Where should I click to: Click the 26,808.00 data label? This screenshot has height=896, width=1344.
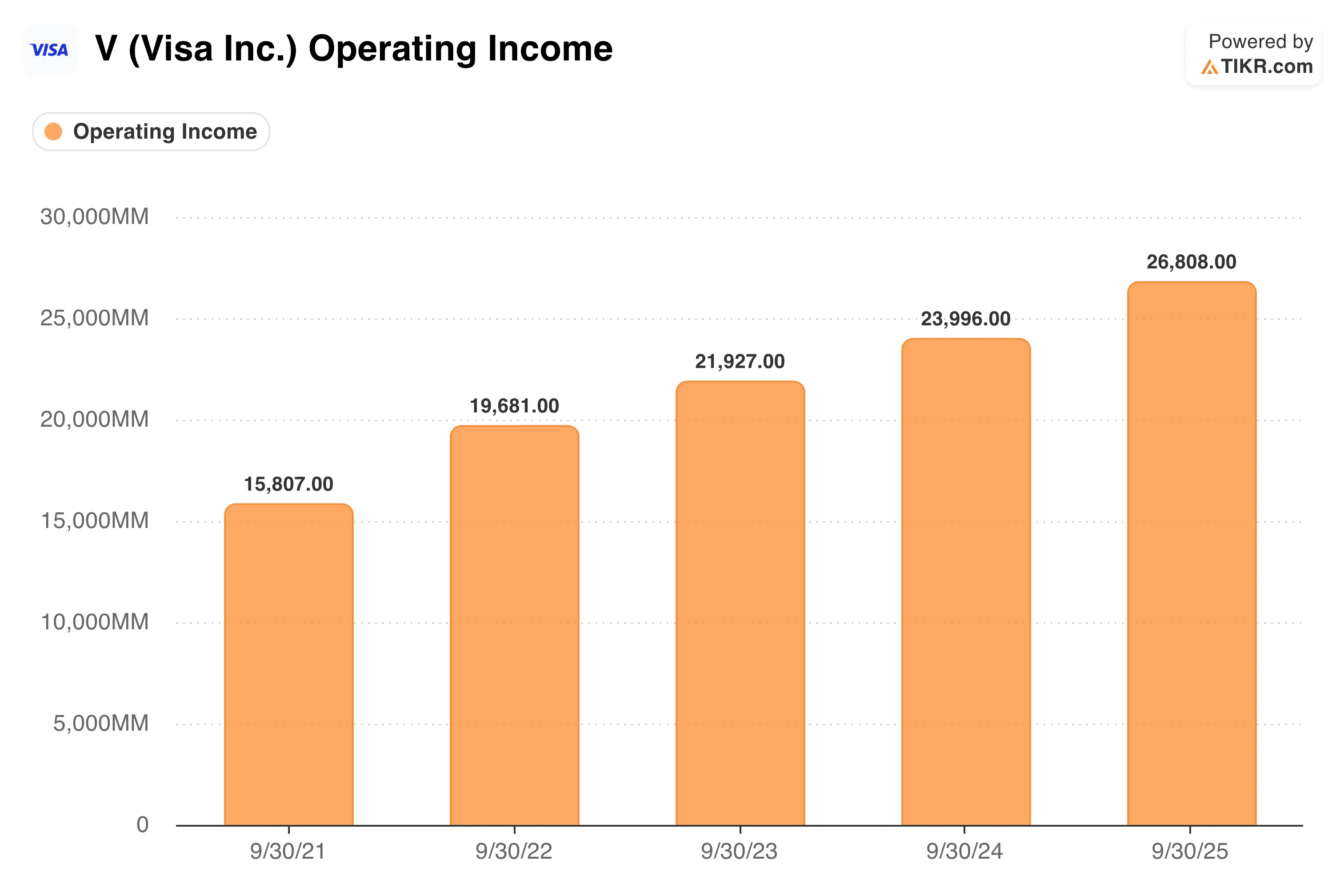[x=1192, y=262]
